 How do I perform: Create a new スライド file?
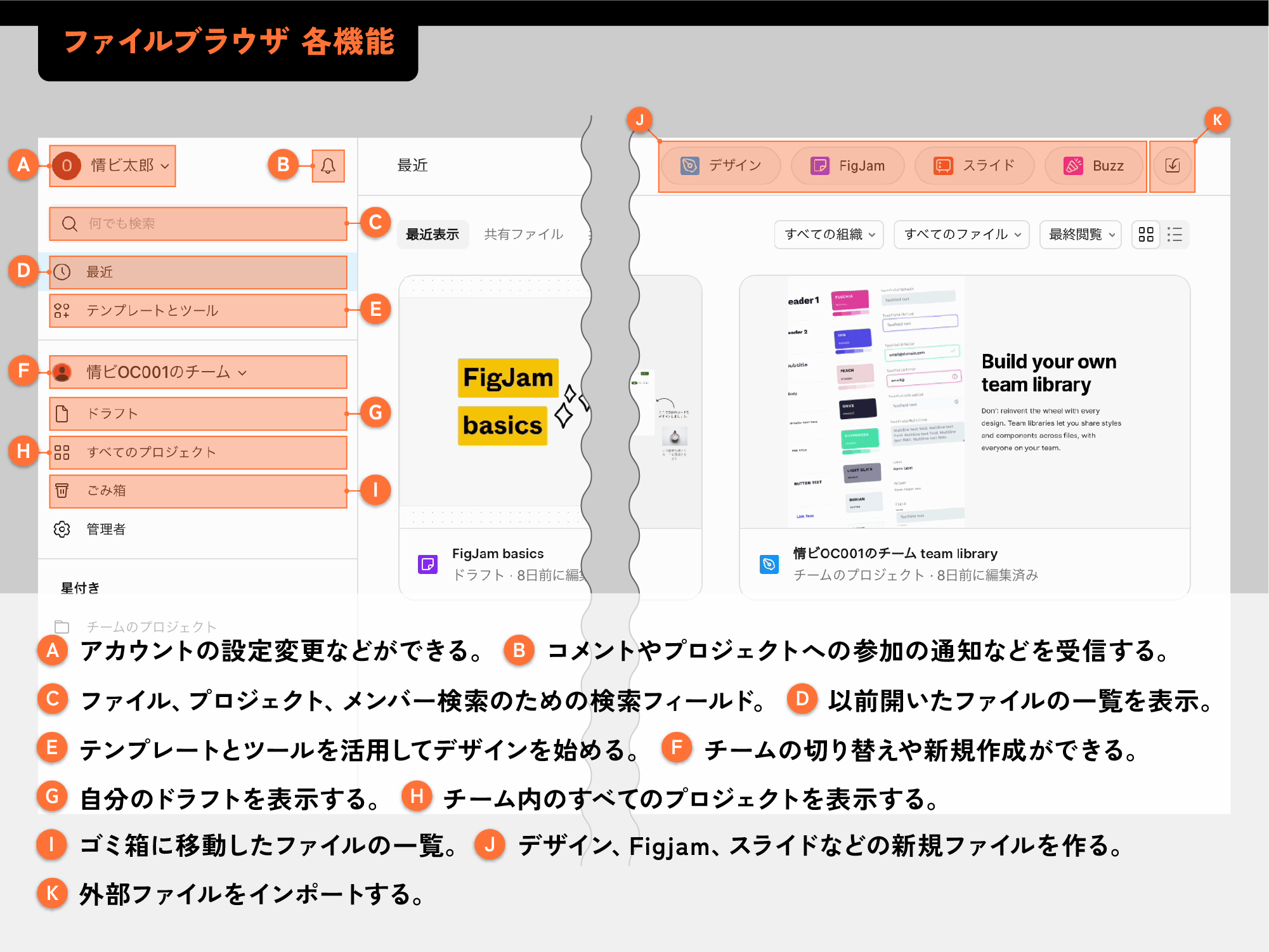pos(975,166)
